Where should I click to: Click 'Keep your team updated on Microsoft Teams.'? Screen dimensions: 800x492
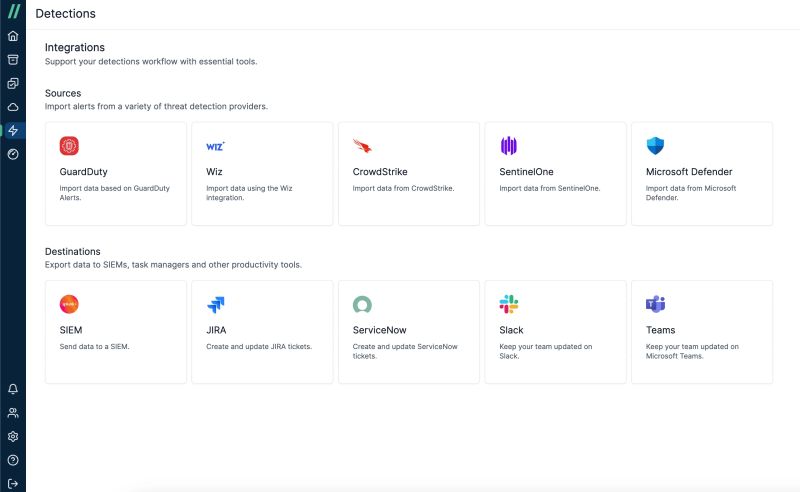point(692,351)
